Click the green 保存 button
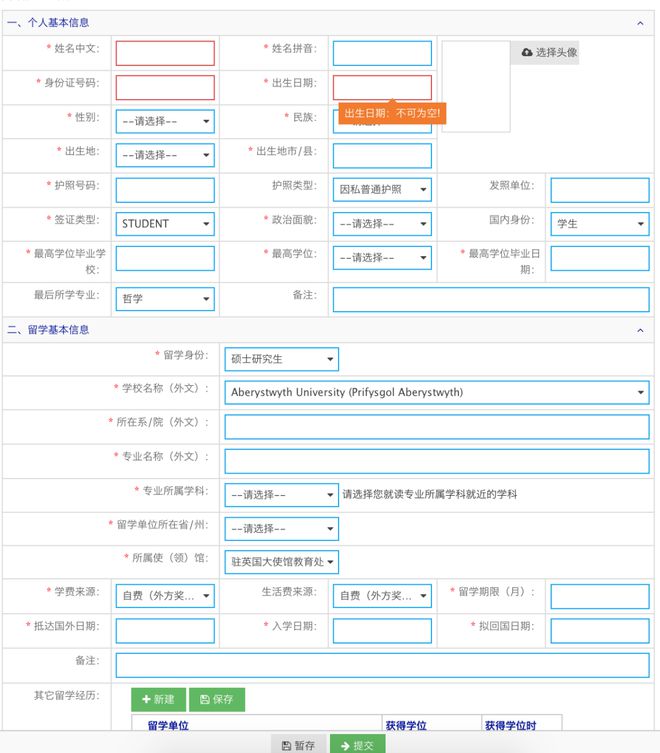Screen dimensions: 660x753 pos(217,699)
